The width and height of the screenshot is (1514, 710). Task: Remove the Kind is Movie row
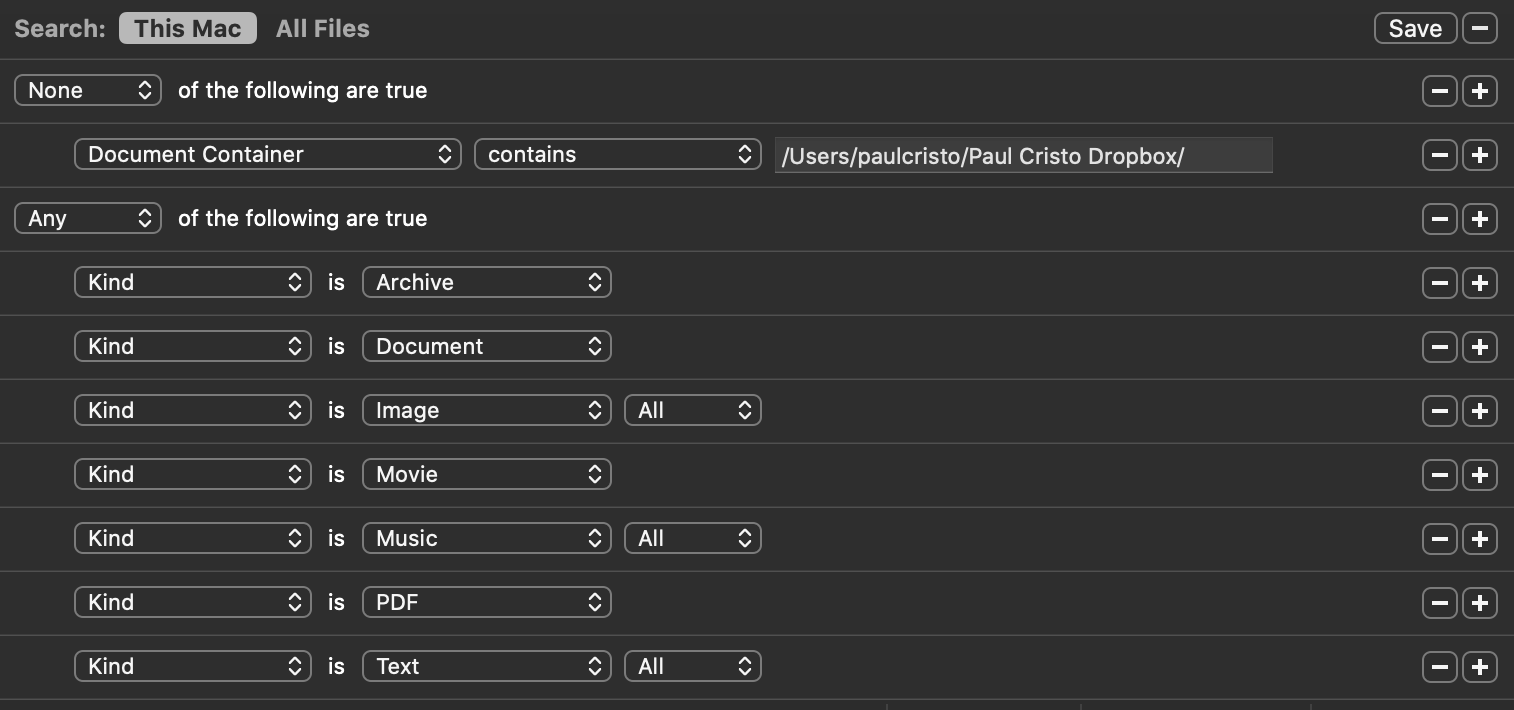[1439, 475]
